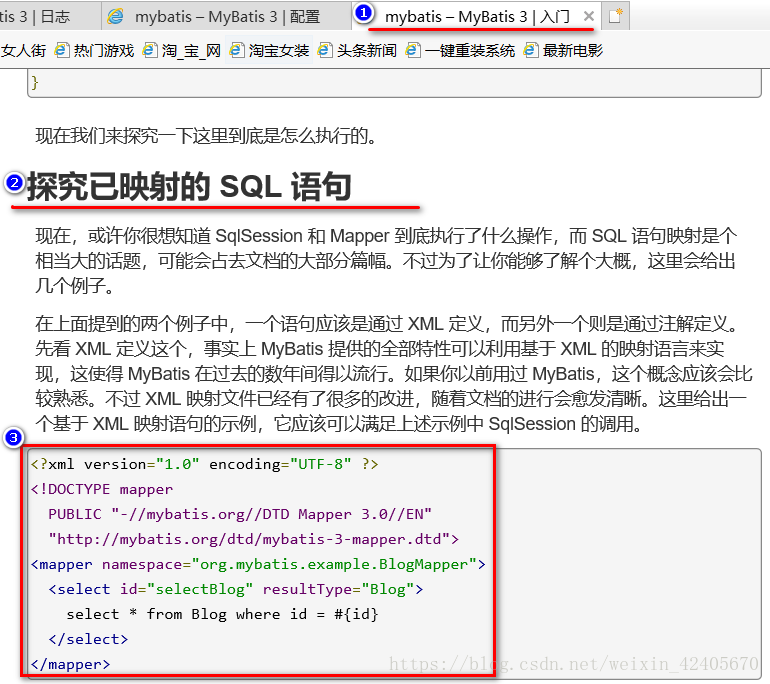
Task: Click the IE icon beside 头条新闻
Action: pyautogui.click(x=325, y=50)
